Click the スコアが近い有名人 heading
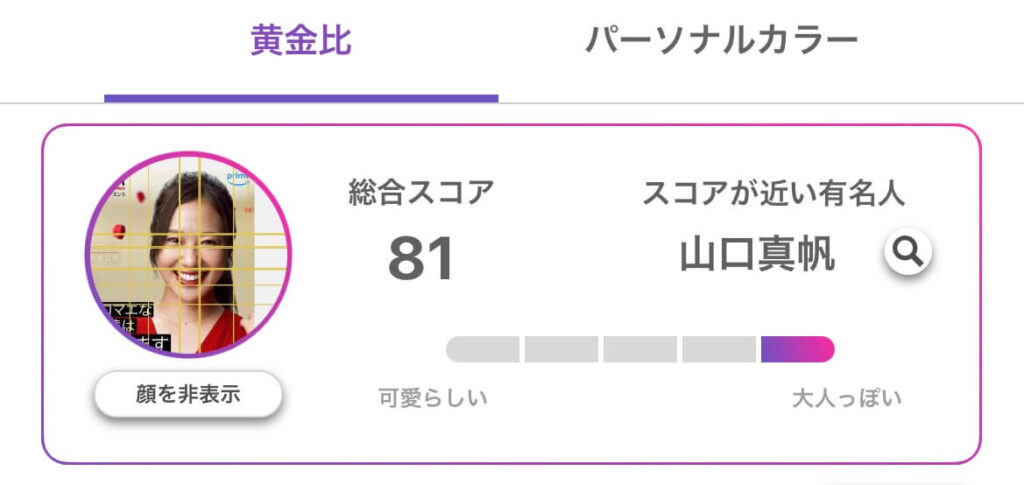 click(x=774, y=193)
